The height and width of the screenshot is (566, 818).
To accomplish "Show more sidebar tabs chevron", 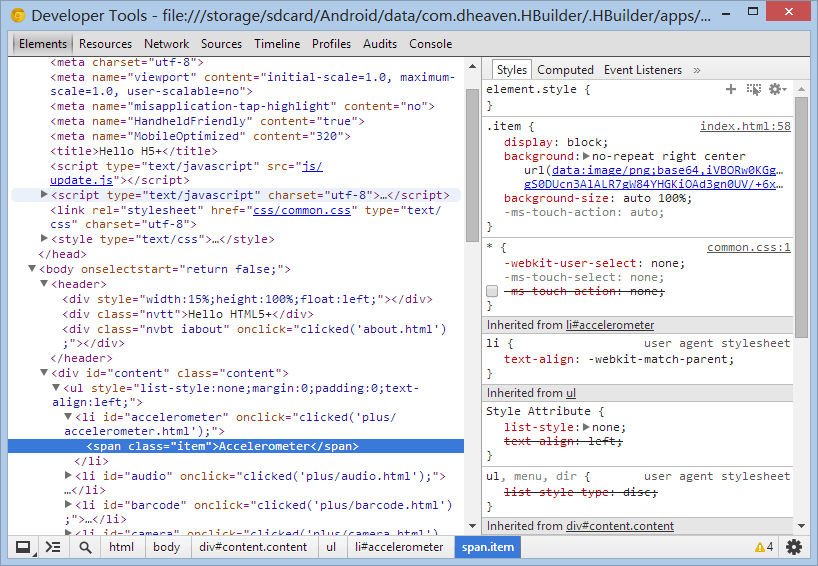I will click(696, 70).
